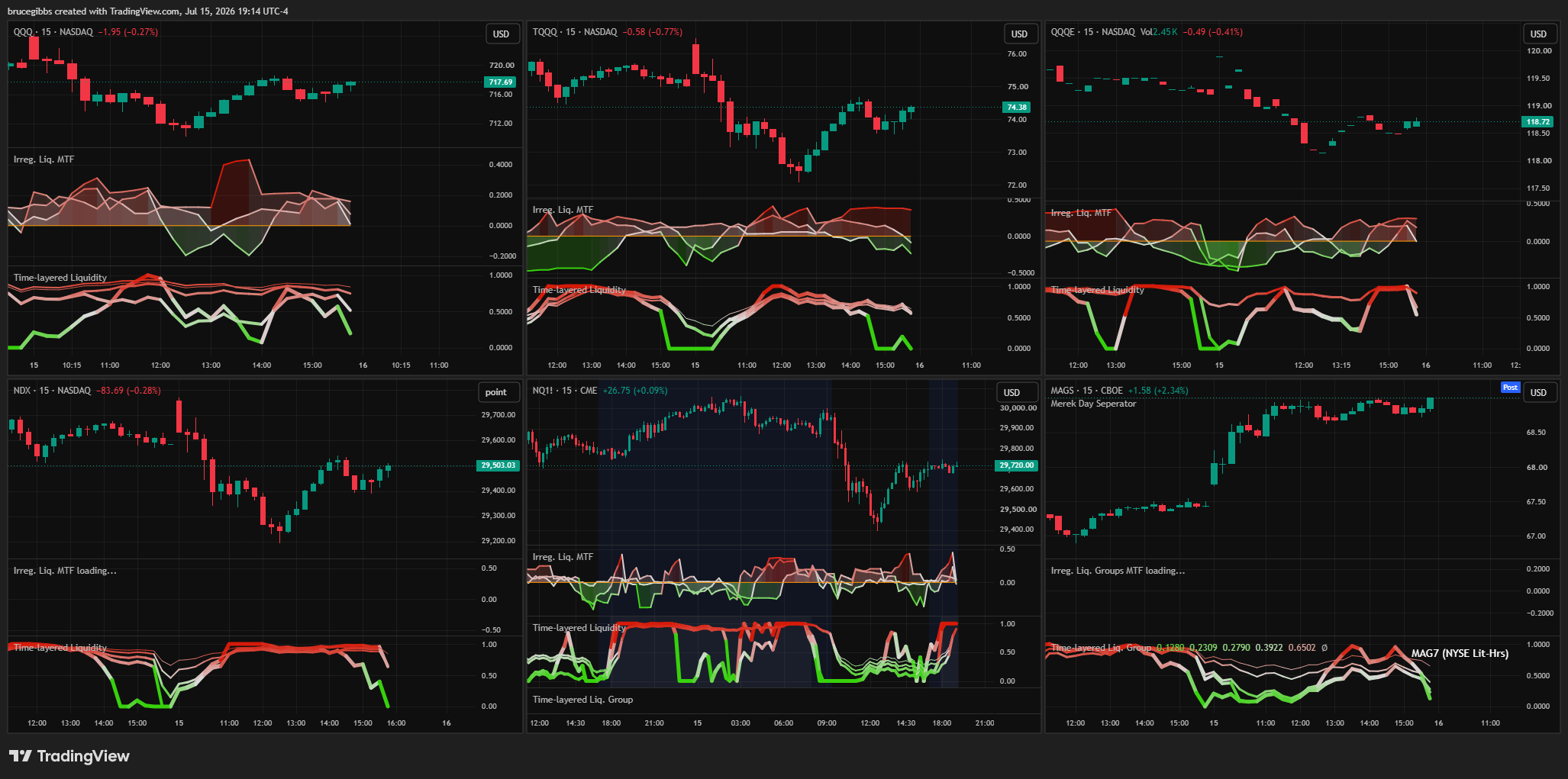Viewport: 1568px width, 779px height.
Task: Click the −0.49 (−0.41%) change on QQQE chart
Action: click(1213, 32)
